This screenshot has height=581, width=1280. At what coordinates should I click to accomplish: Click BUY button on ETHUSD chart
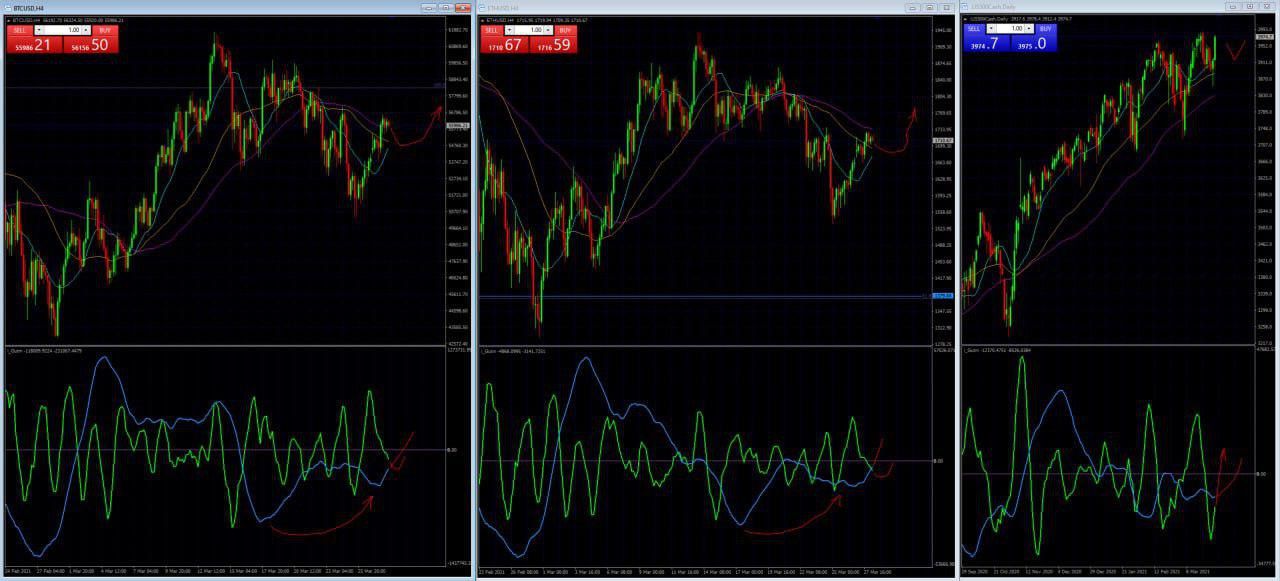coord(565,30)
